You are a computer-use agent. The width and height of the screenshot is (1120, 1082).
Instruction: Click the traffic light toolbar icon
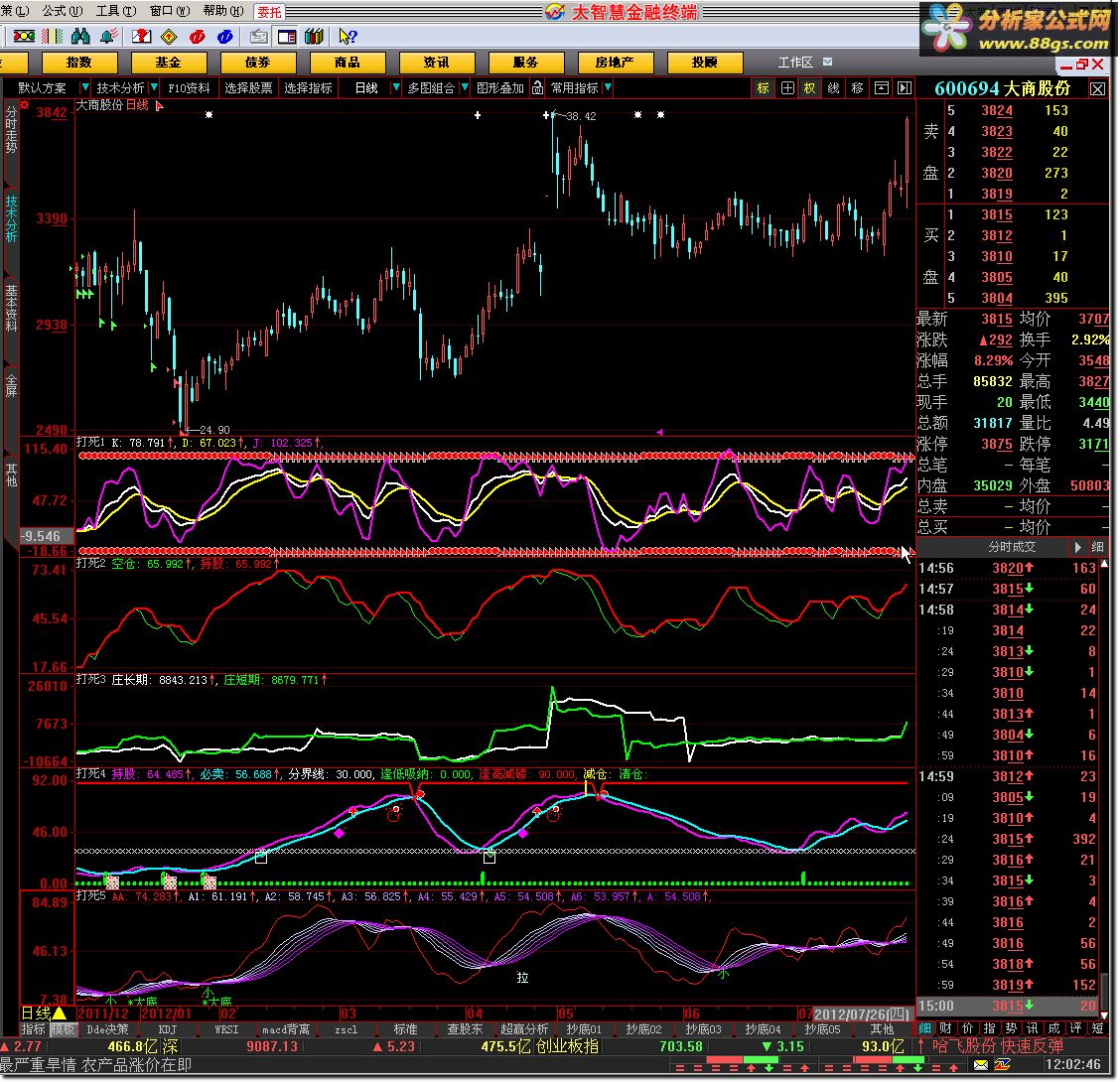pyautogui.click(x=24, y=36)
